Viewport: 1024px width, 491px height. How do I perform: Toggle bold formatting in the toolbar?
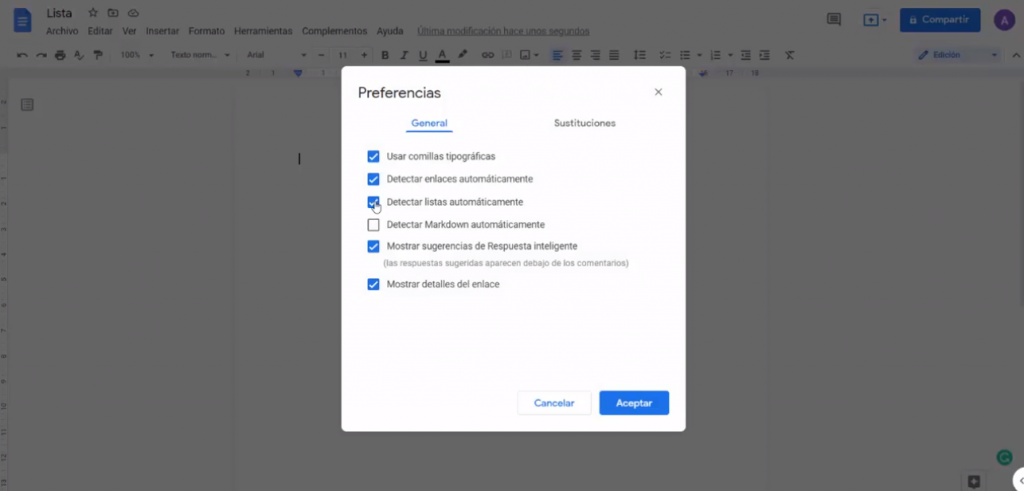click(x=385, y=55)
